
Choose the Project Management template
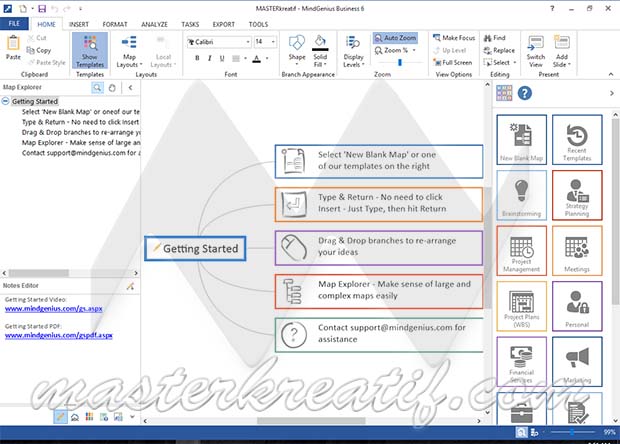coord(522,251)
